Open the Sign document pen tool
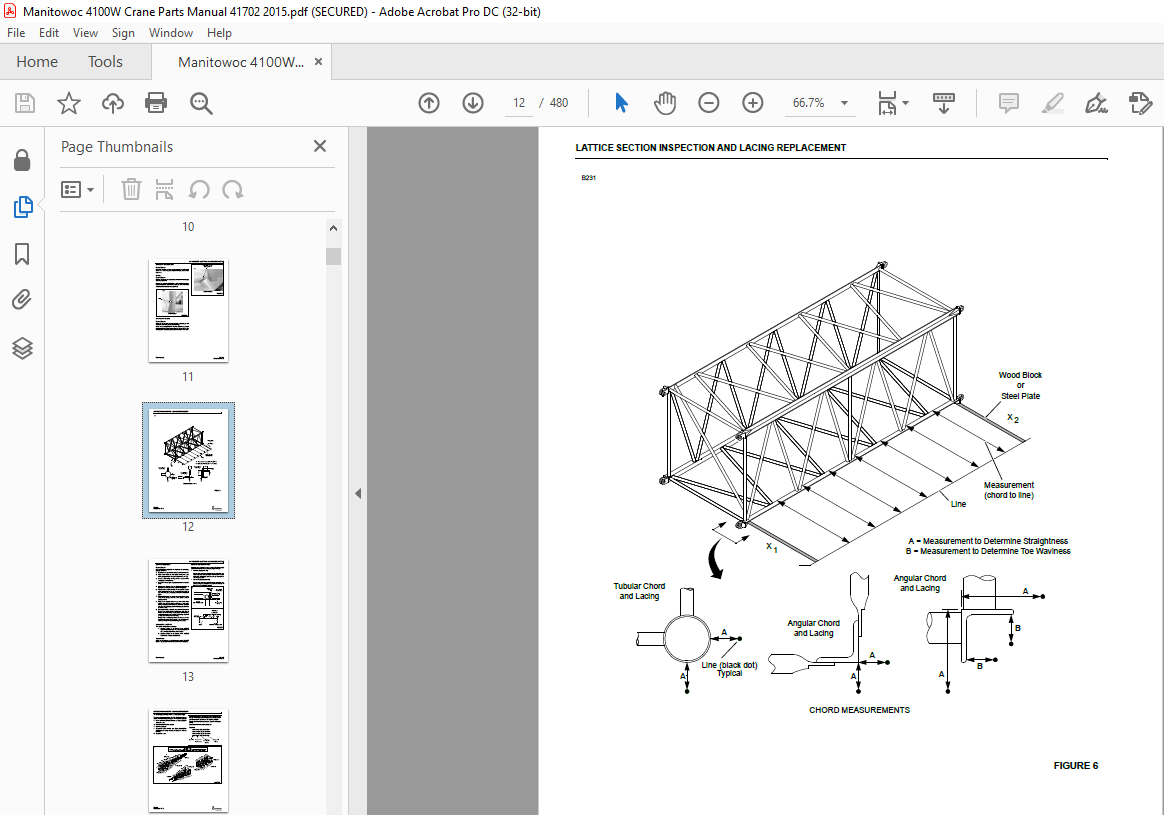The width and height of the screenshot is (1164, 815). [1096, 102]
